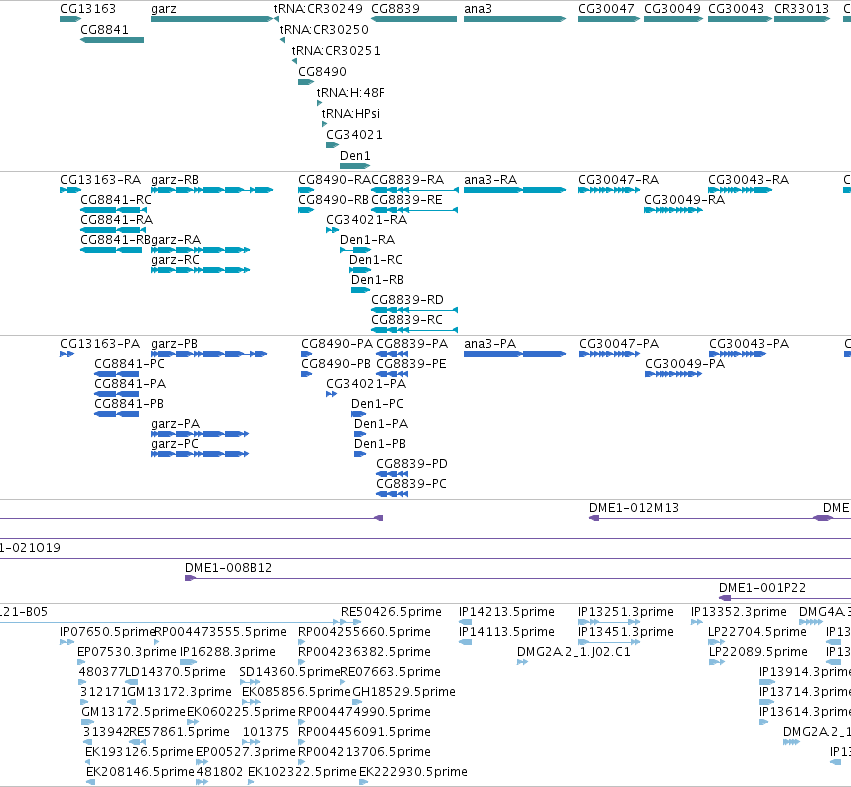Click the CG8490 gene label
The width and height of the screenshot is (851, 787).
[322, 72]
